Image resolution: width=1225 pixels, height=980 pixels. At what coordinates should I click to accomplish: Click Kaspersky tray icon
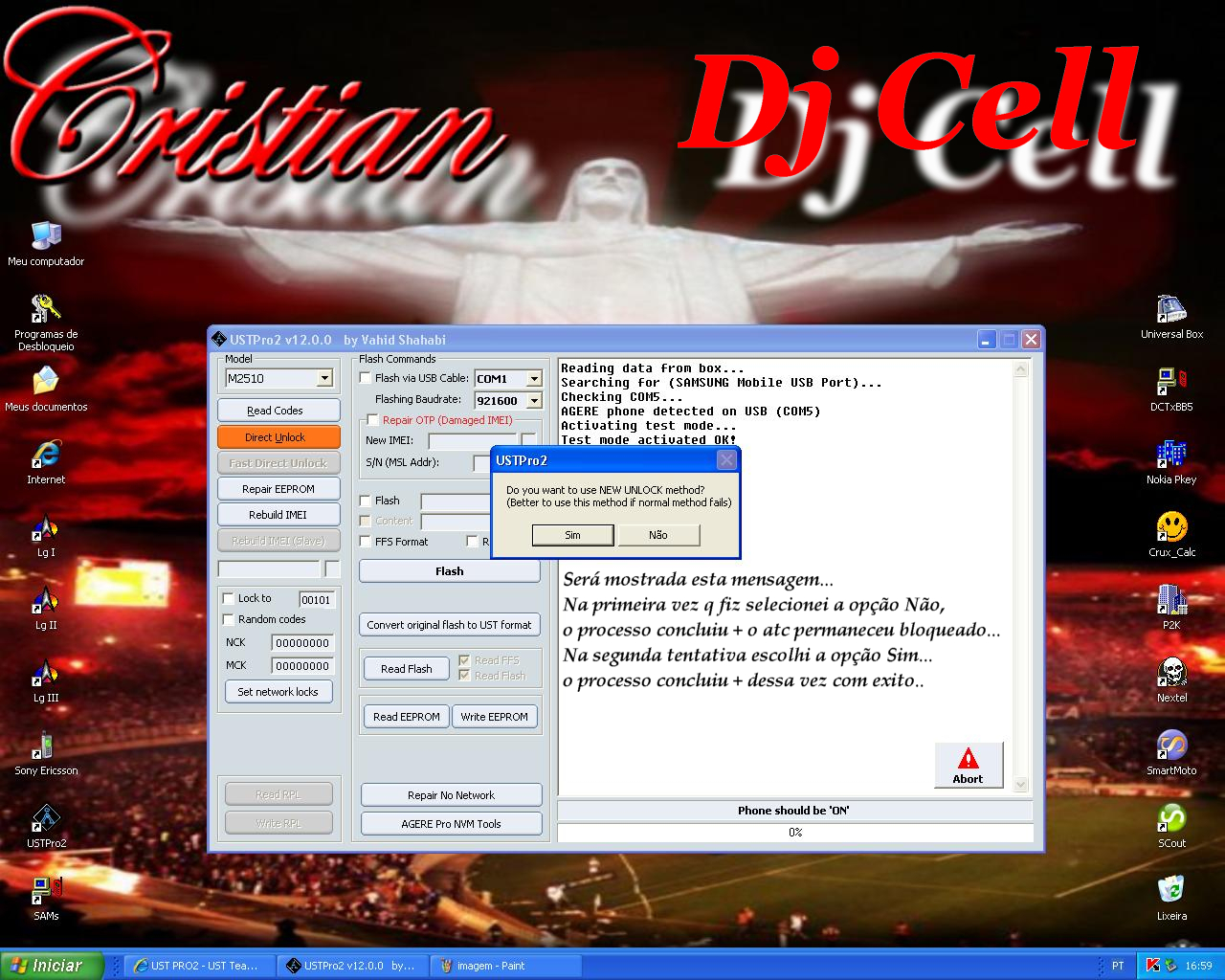(1153, 966)
